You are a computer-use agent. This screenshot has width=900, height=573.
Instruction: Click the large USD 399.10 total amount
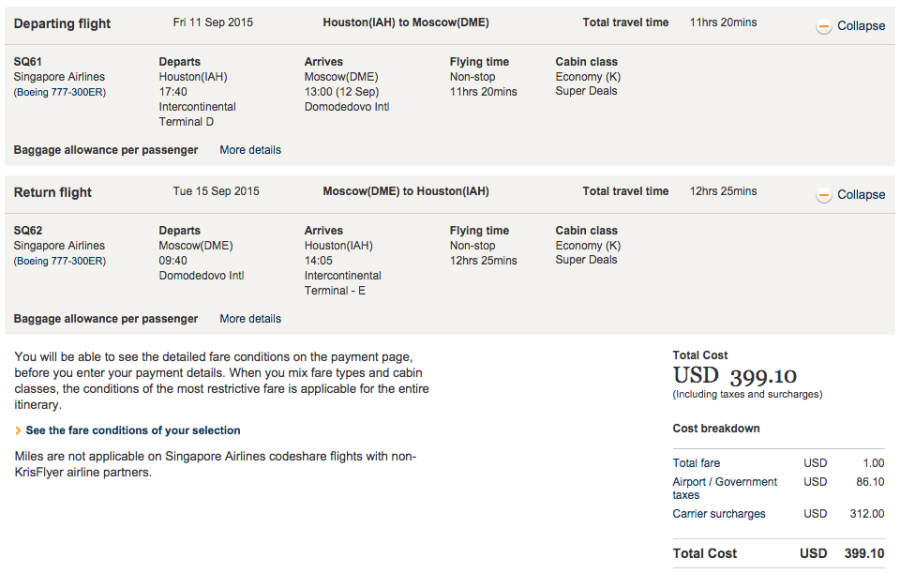coord(735,376)
